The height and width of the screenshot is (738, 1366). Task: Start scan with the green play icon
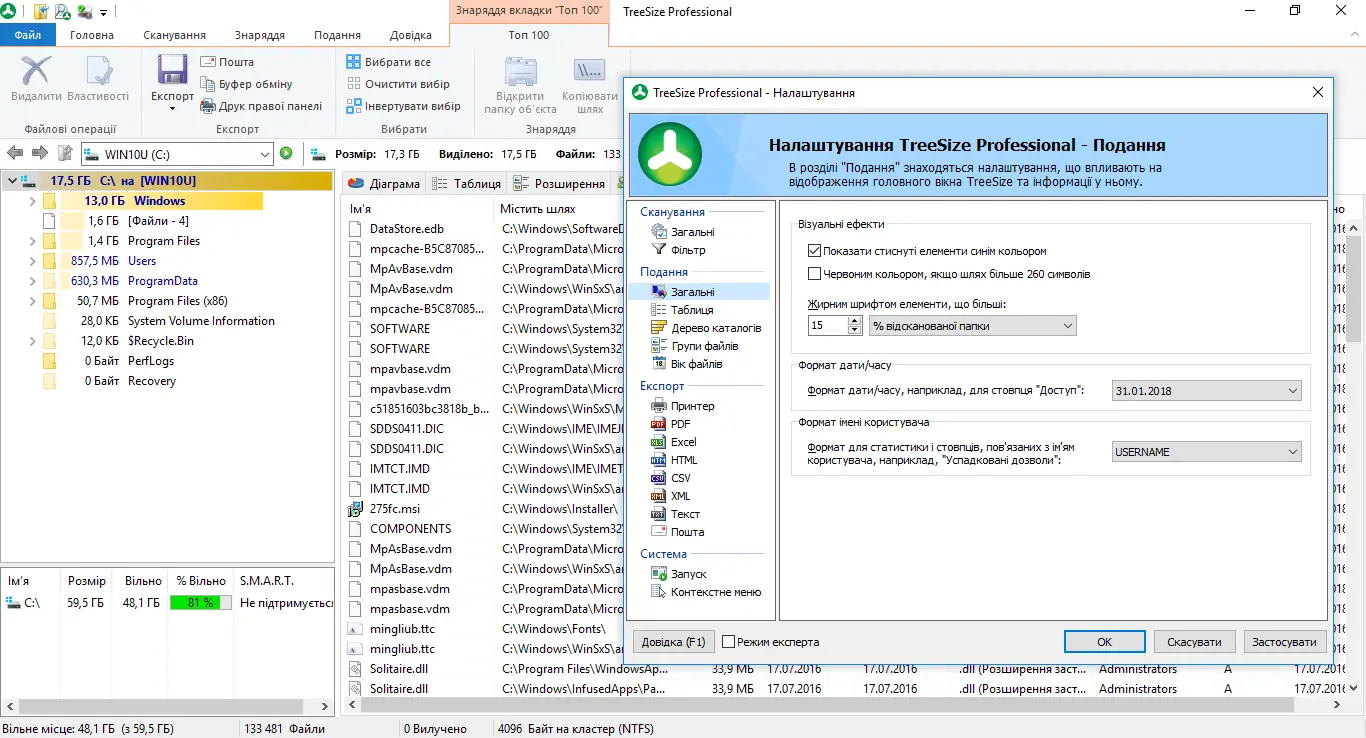(x=286, y=153)
